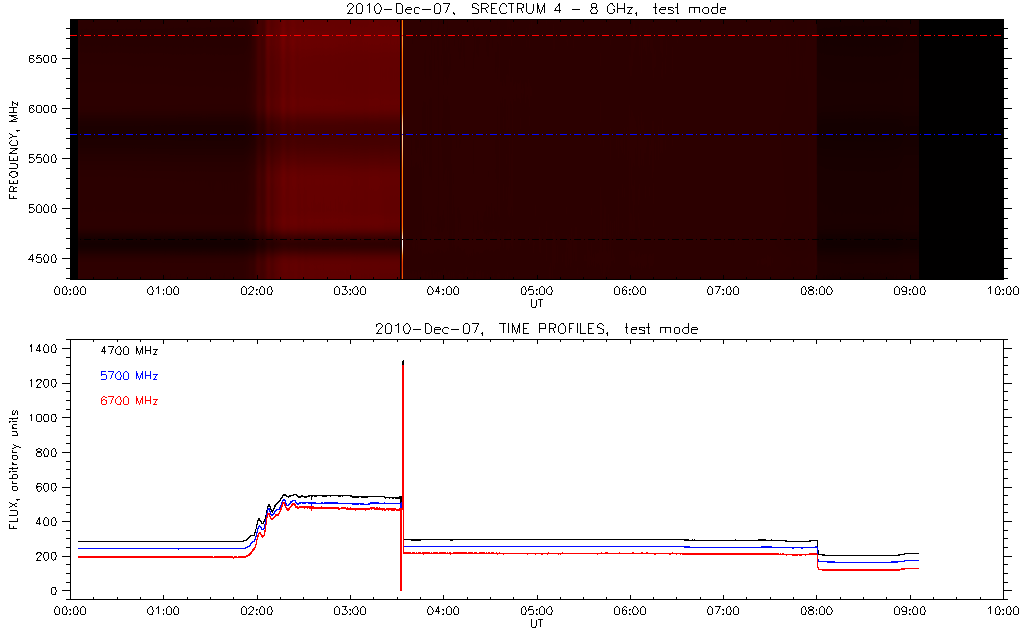This screenshot has height=640, width=1024.
Task: Click the UT label below the spectrogram
Action: [536, 302]
